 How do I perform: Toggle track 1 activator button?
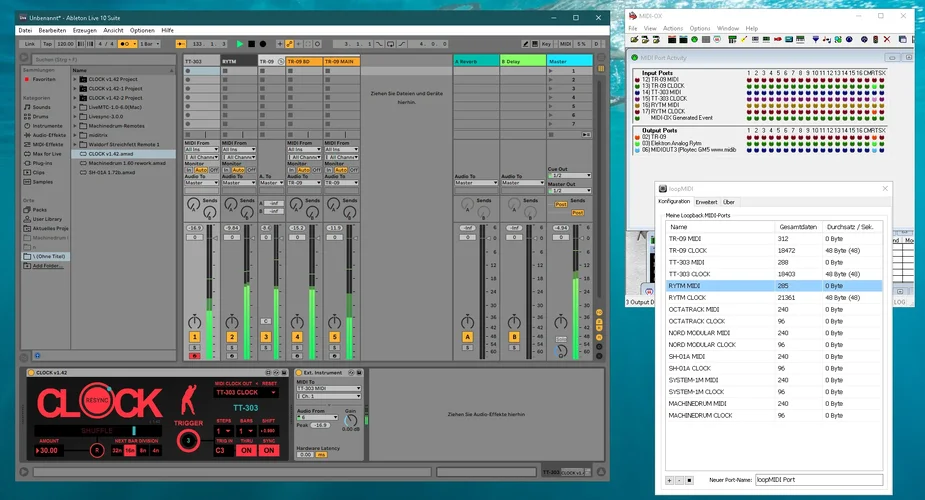click(x=194, y=337)
